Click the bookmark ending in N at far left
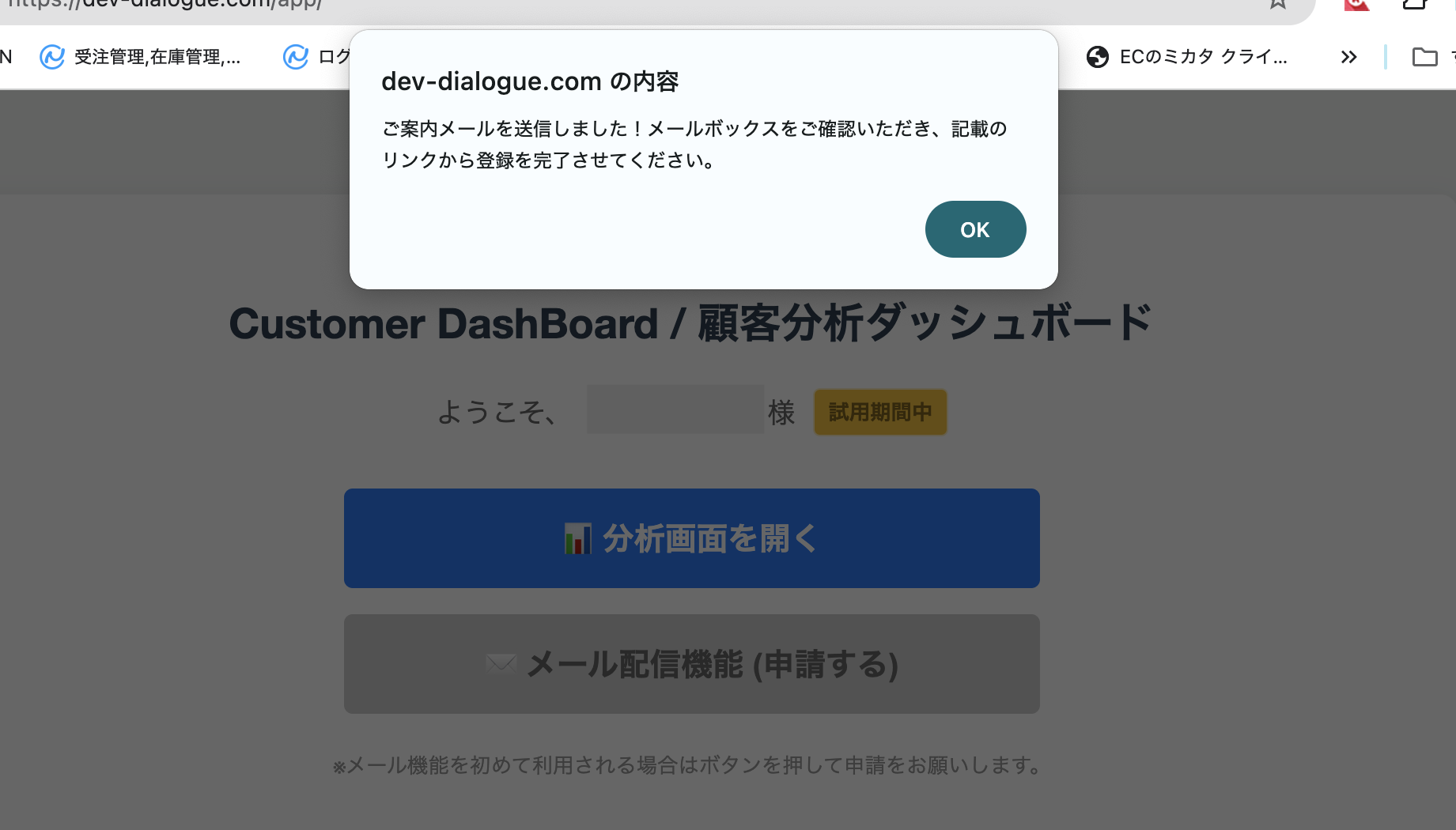Image resolution: width=1456 pixels, height=830 pixels. click(6, 57)
